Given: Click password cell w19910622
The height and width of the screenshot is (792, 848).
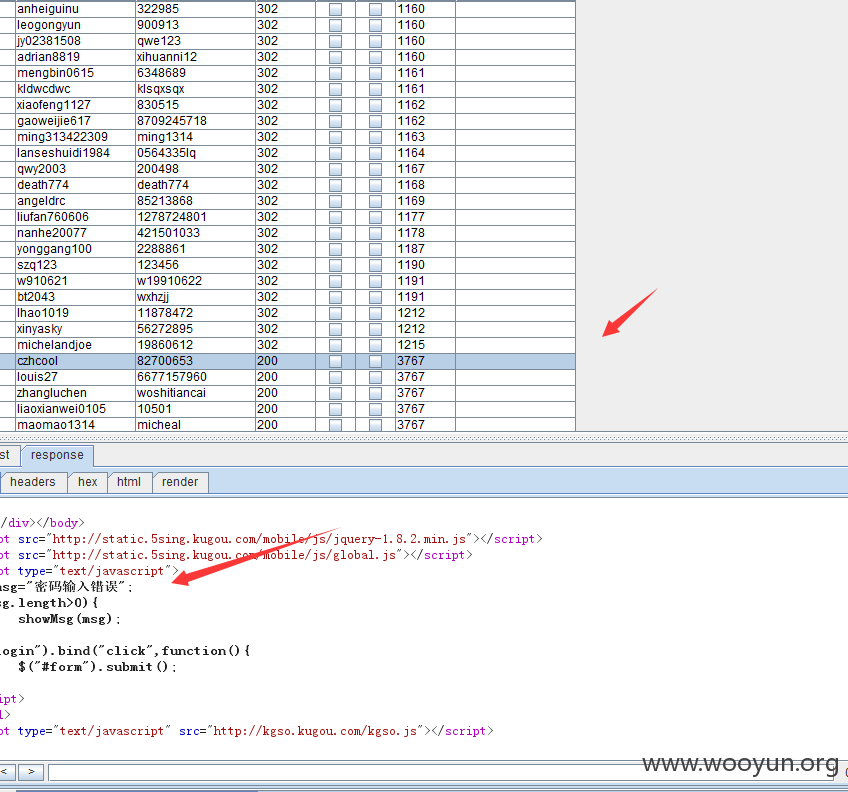Looking at the screenshot, I should point(195,281).
